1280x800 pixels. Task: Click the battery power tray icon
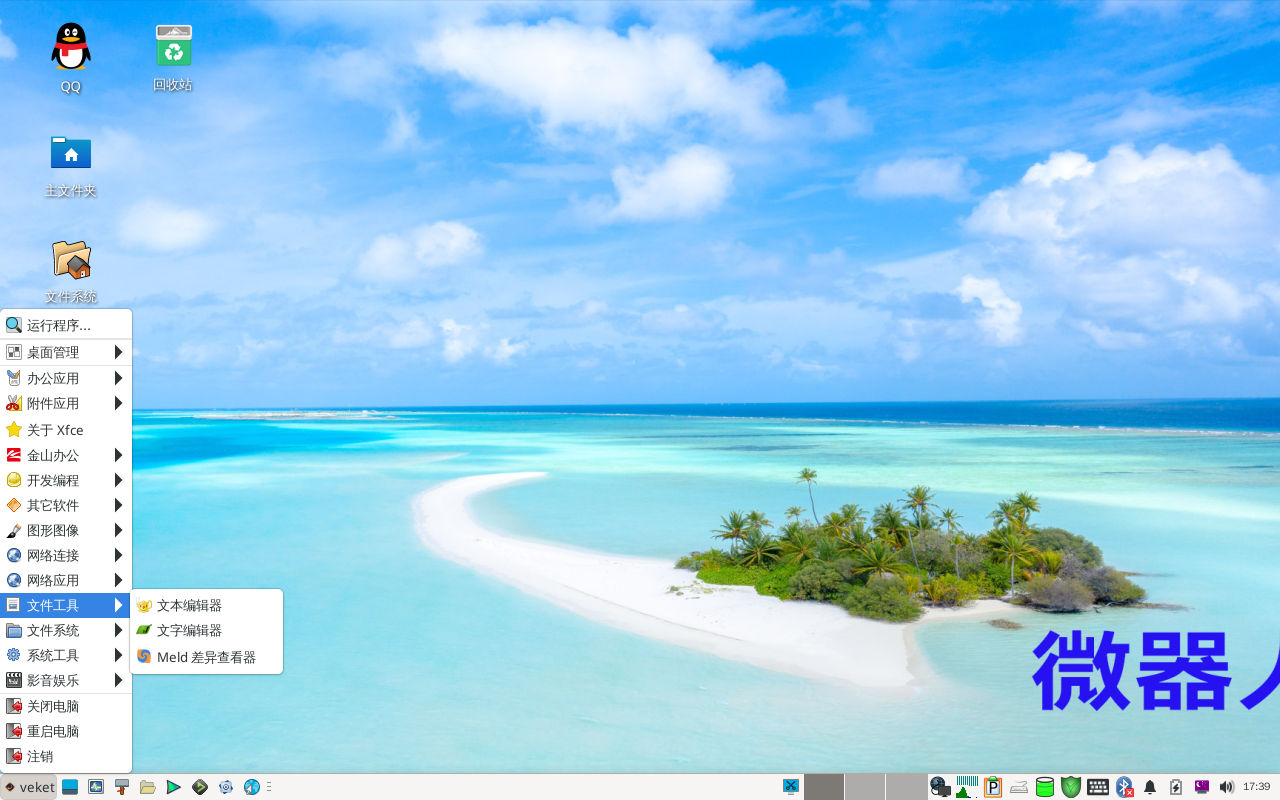[1176, 787]
